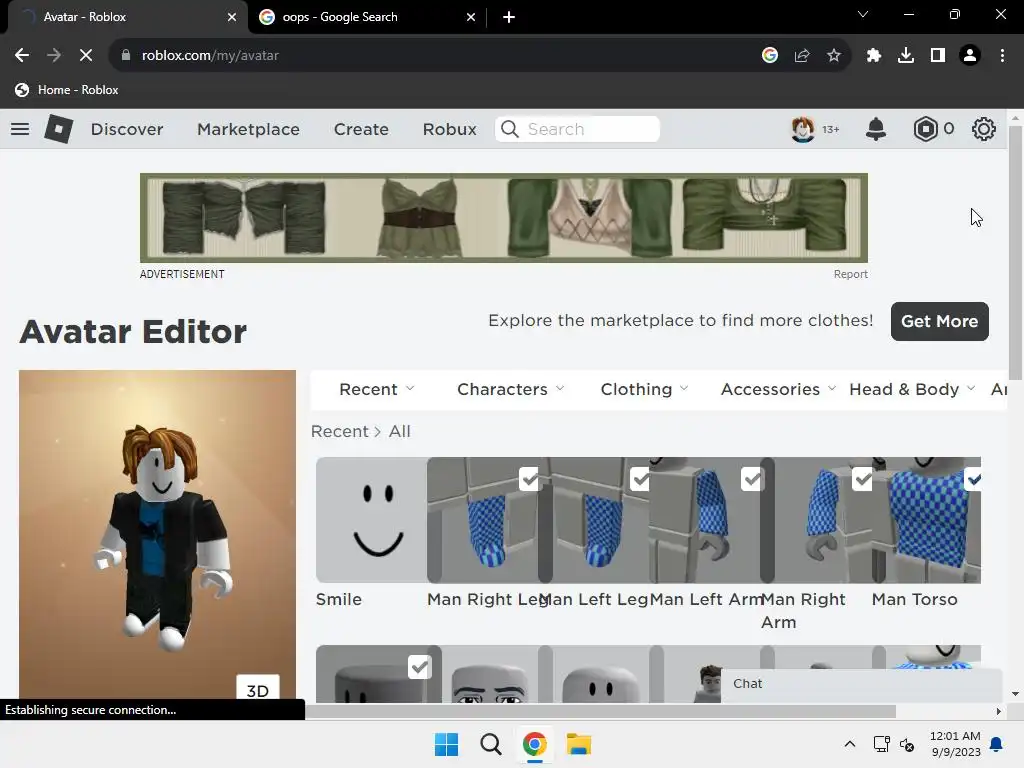
Task: Go back with the browser back arrow
Action: pos(22,56)
